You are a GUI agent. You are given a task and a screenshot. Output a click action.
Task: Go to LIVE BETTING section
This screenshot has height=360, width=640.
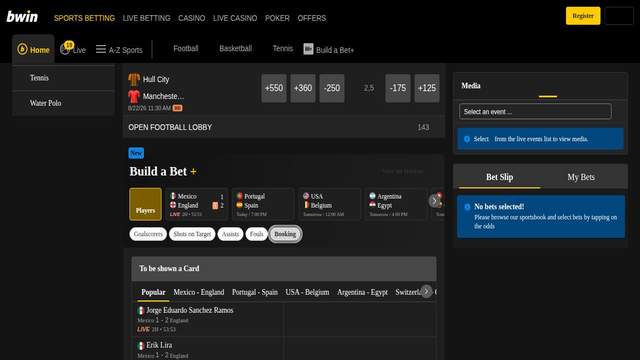click(147, 18)
